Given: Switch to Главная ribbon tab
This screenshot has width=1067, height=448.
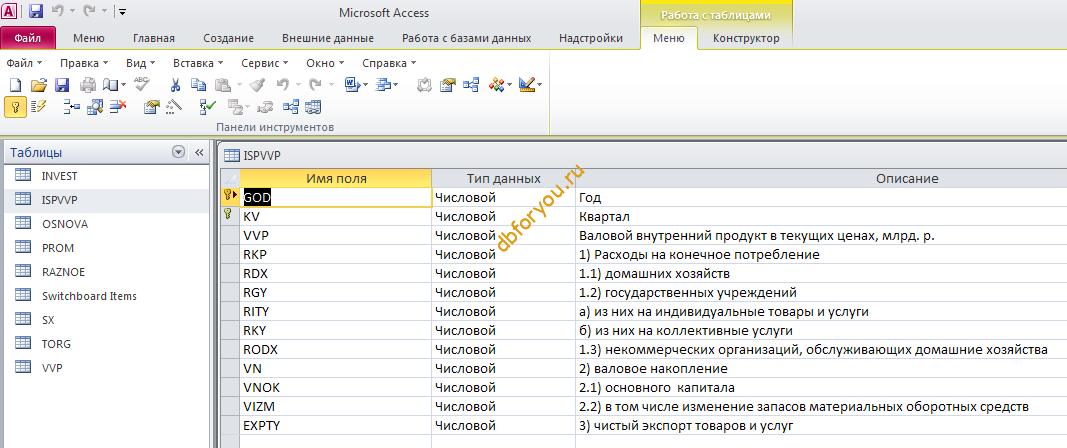Looking at the screenshot, I should coord(154,38).
